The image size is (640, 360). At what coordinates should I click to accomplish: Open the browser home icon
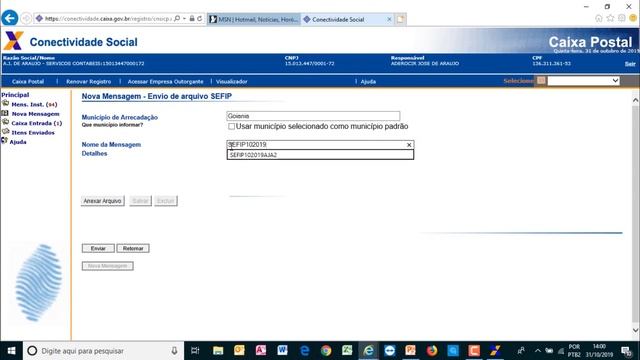pyautogui.click(x=598, y=18)
